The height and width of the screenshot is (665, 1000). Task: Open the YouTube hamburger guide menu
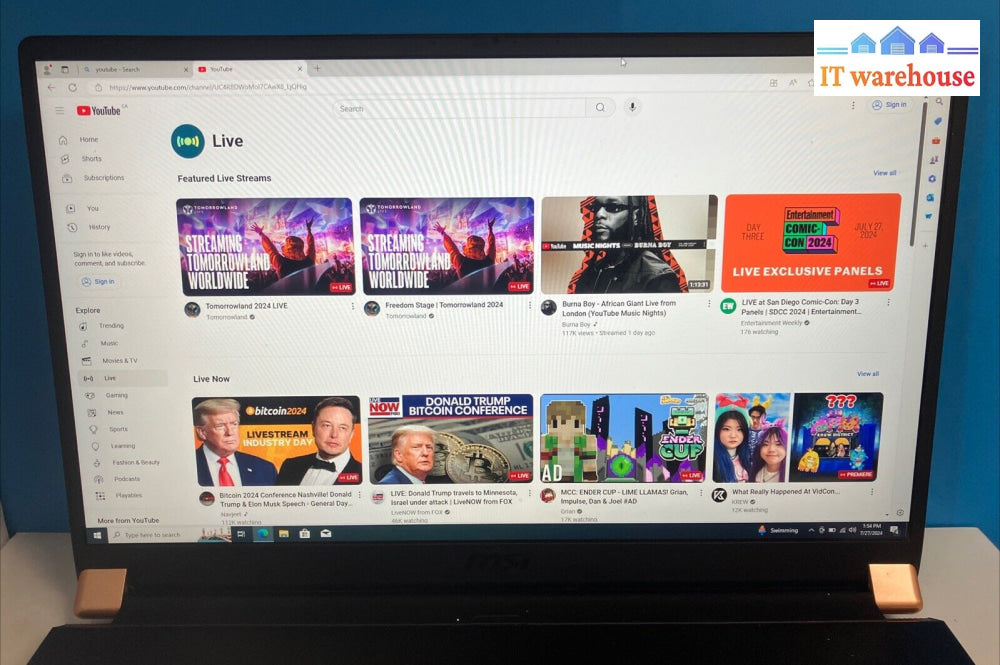[x=60, y=110]
